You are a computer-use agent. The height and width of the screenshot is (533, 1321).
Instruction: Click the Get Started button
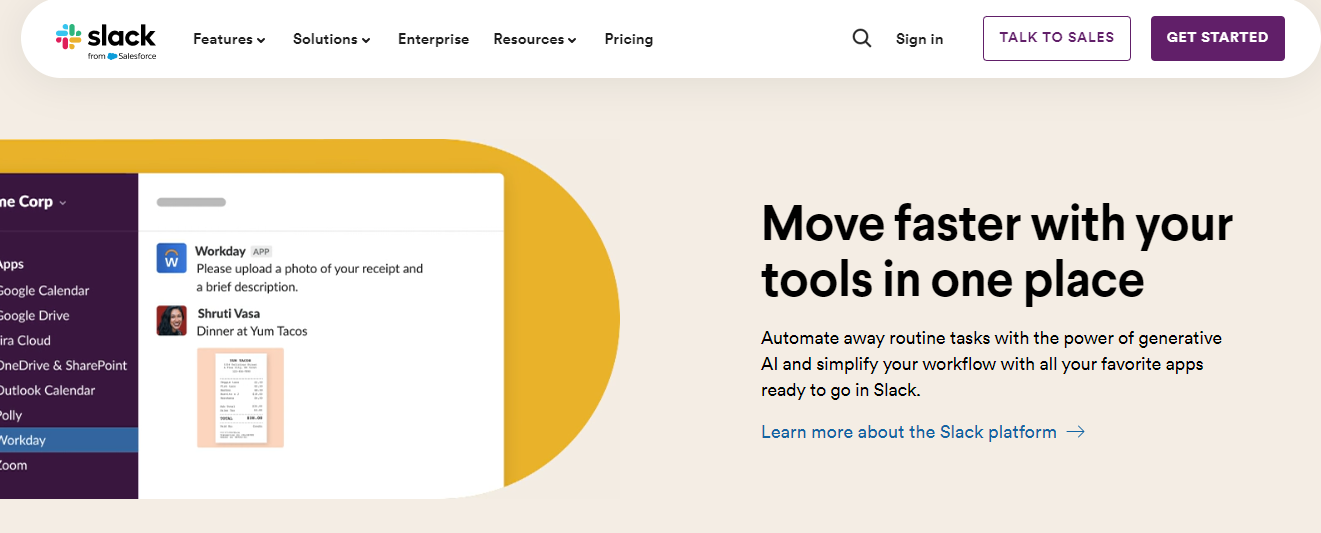pyautogui.click(x=1218, y=38)
